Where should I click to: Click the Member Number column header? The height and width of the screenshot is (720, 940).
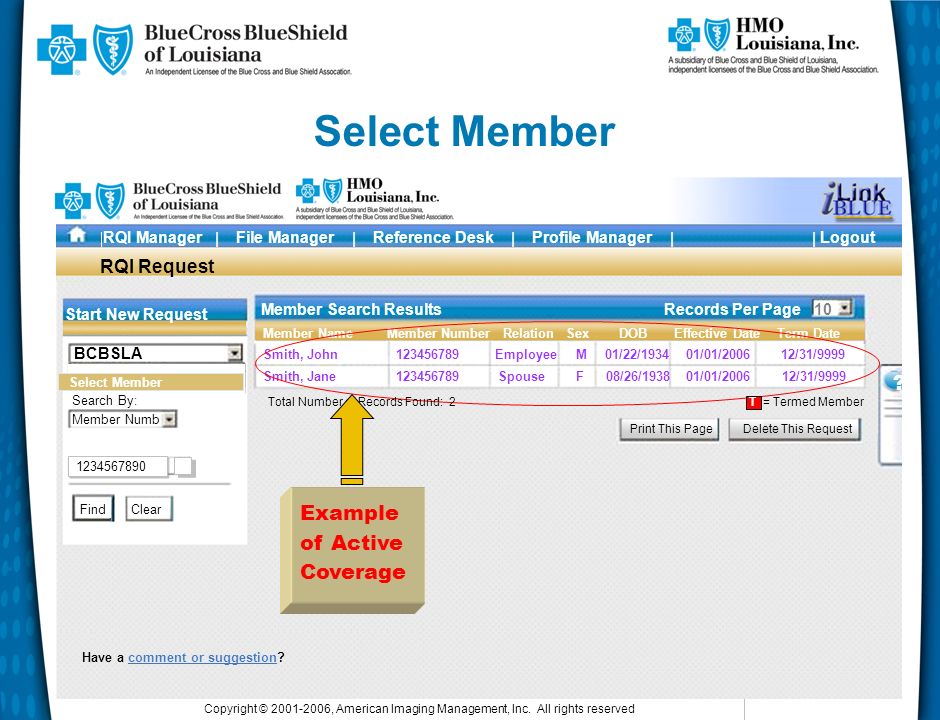[438, 333]
